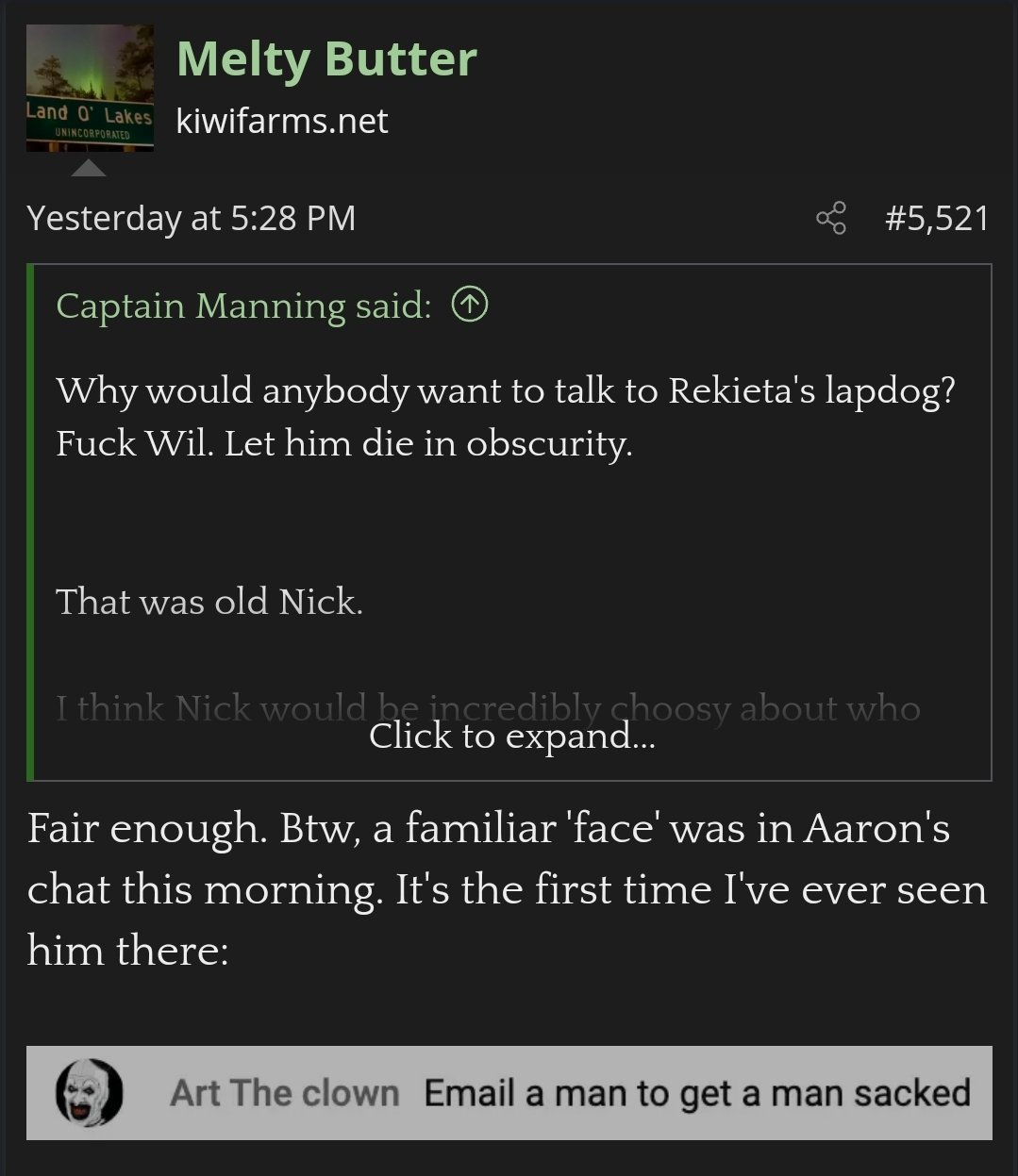Open post number #5,521 permalink
This screenshot has height=1176, width=1018.
click(x=936, y=219)
